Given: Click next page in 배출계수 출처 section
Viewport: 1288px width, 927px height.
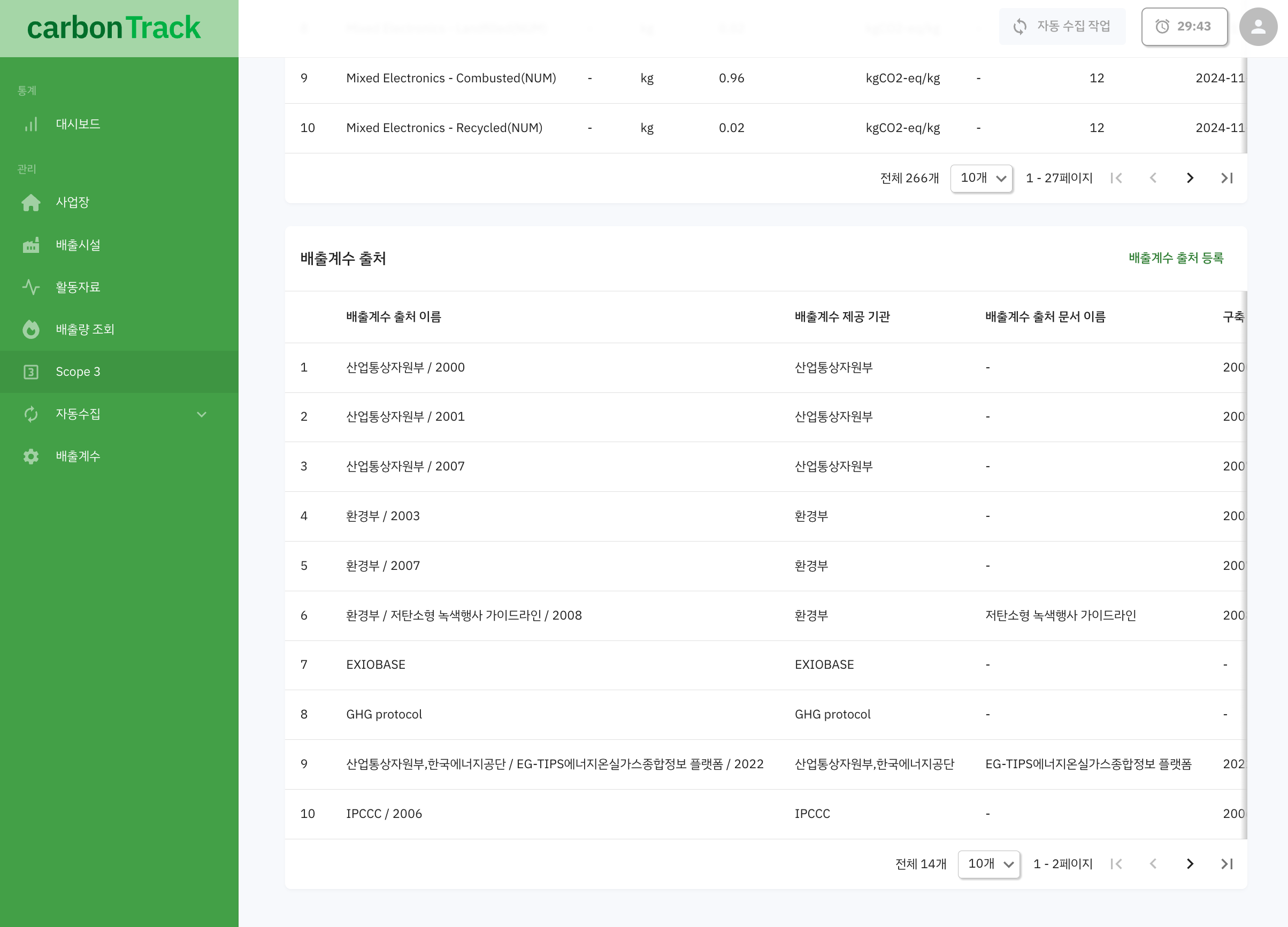Looking at the screenshot, I should click(1189, 864).
